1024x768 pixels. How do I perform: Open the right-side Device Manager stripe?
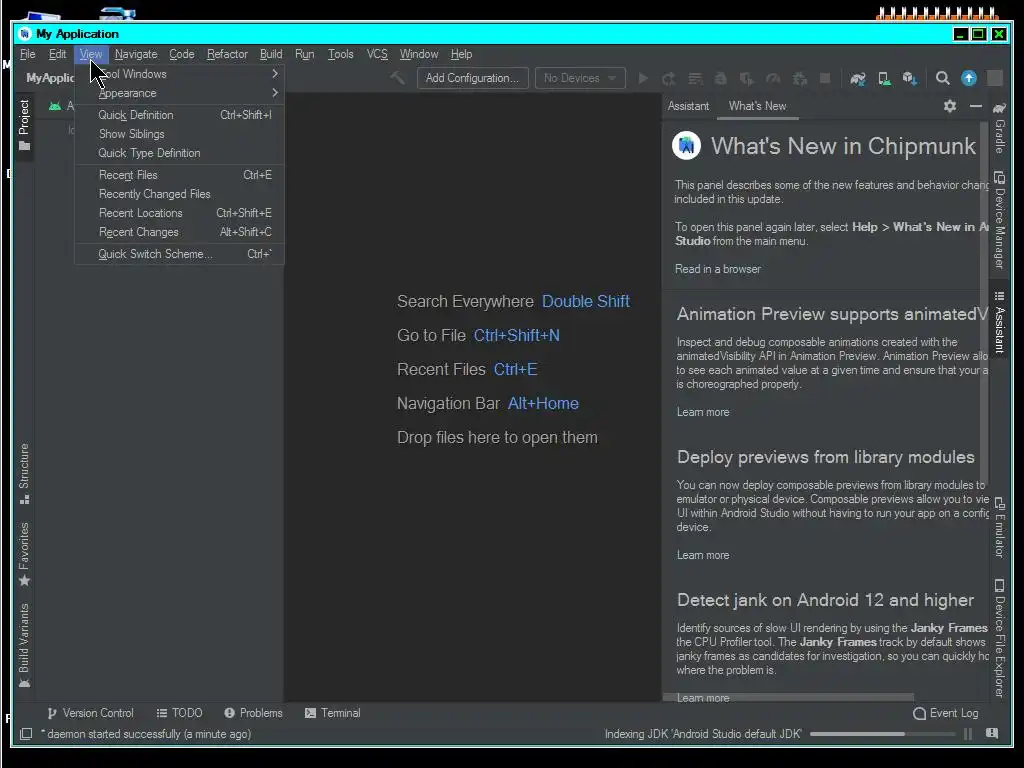pyautogui.click(x=1000, y=219)
